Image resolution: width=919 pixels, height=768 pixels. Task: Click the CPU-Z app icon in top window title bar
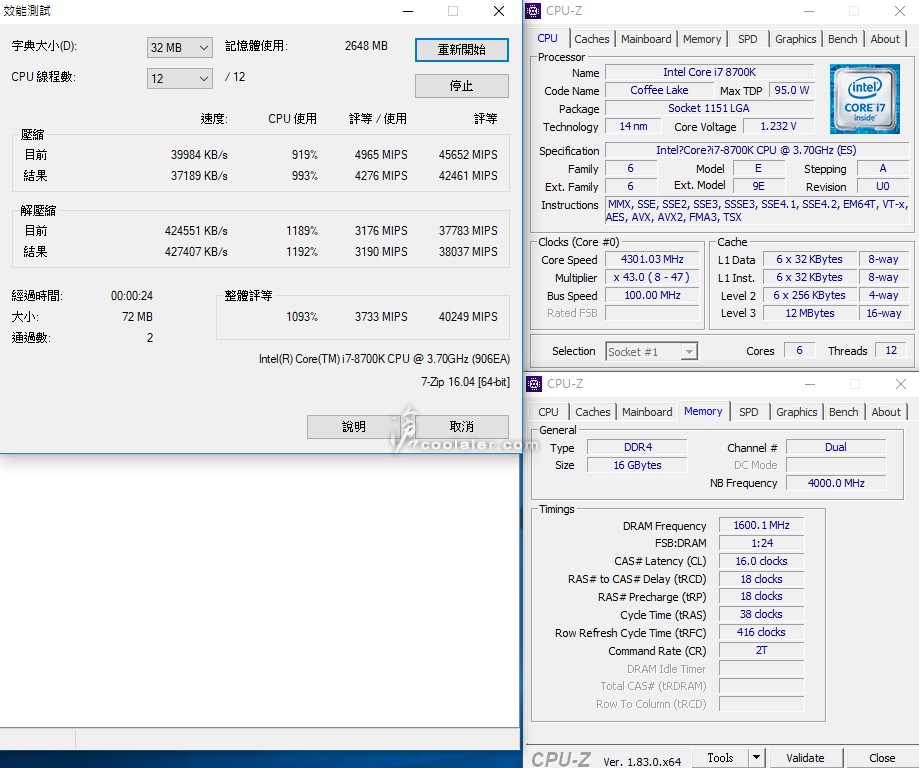coord(533,11)
